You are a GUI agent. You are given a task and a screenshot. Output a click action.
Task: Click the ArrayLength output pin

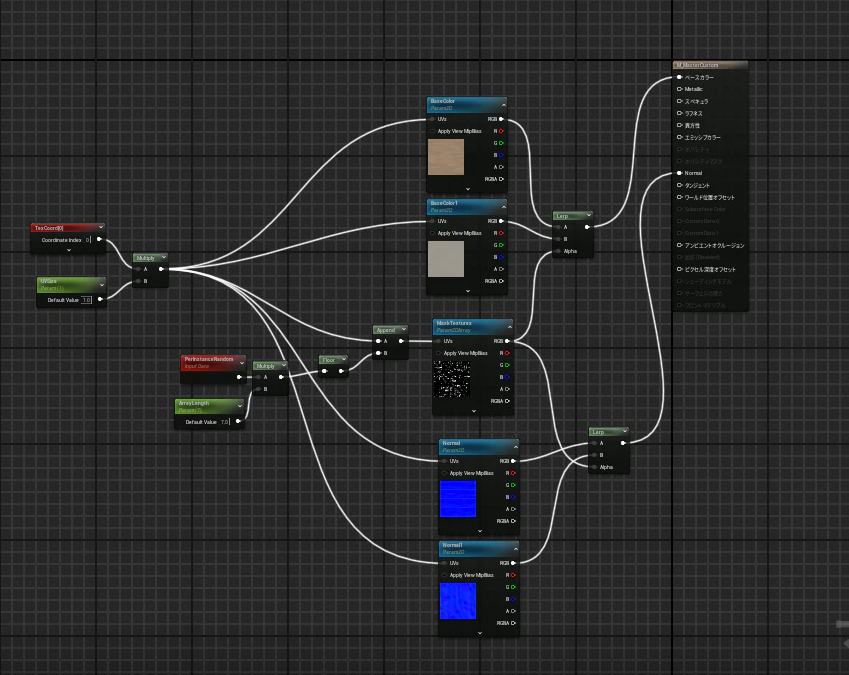[x=238, y=421]
